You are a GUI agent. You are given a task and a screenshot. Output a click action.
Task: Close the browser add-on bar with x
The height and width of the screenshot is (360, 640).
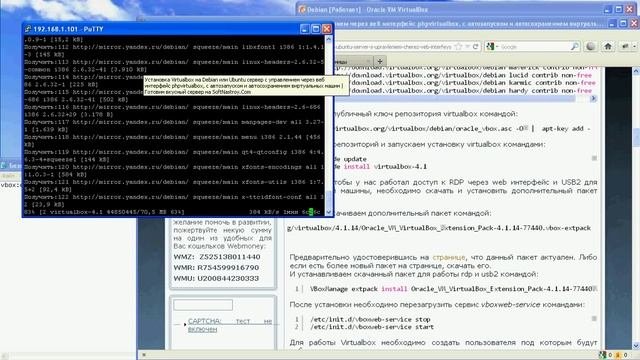(x=144, y=355)
